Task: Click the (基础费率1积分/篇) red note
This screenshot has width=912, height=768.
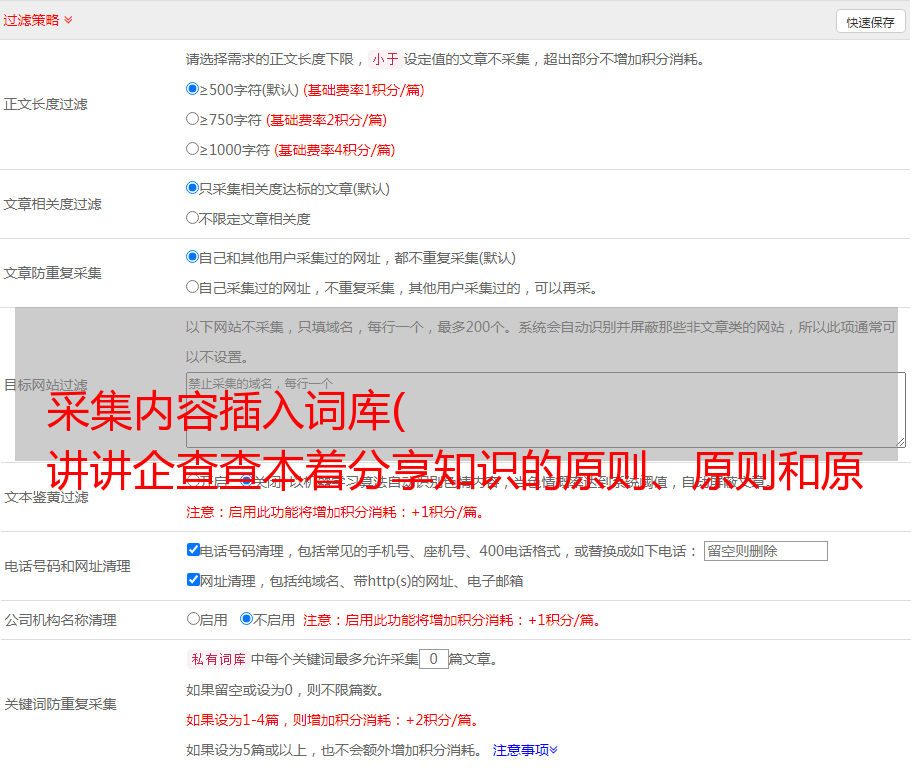Action: (364, 90)
